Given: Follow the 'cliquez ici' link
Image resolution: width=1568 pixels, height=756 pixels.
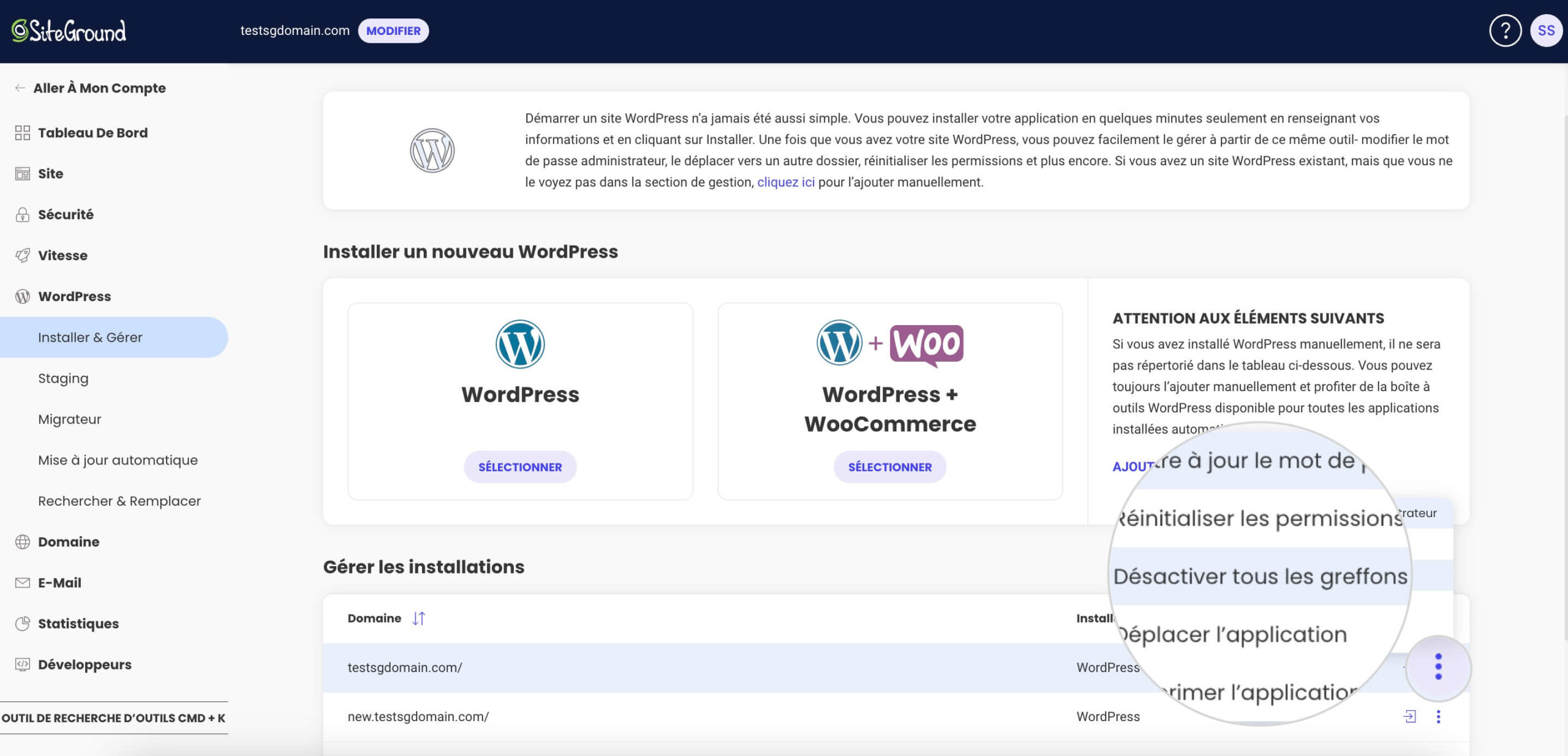Looking at the screenshot, I should click(786, 182).
